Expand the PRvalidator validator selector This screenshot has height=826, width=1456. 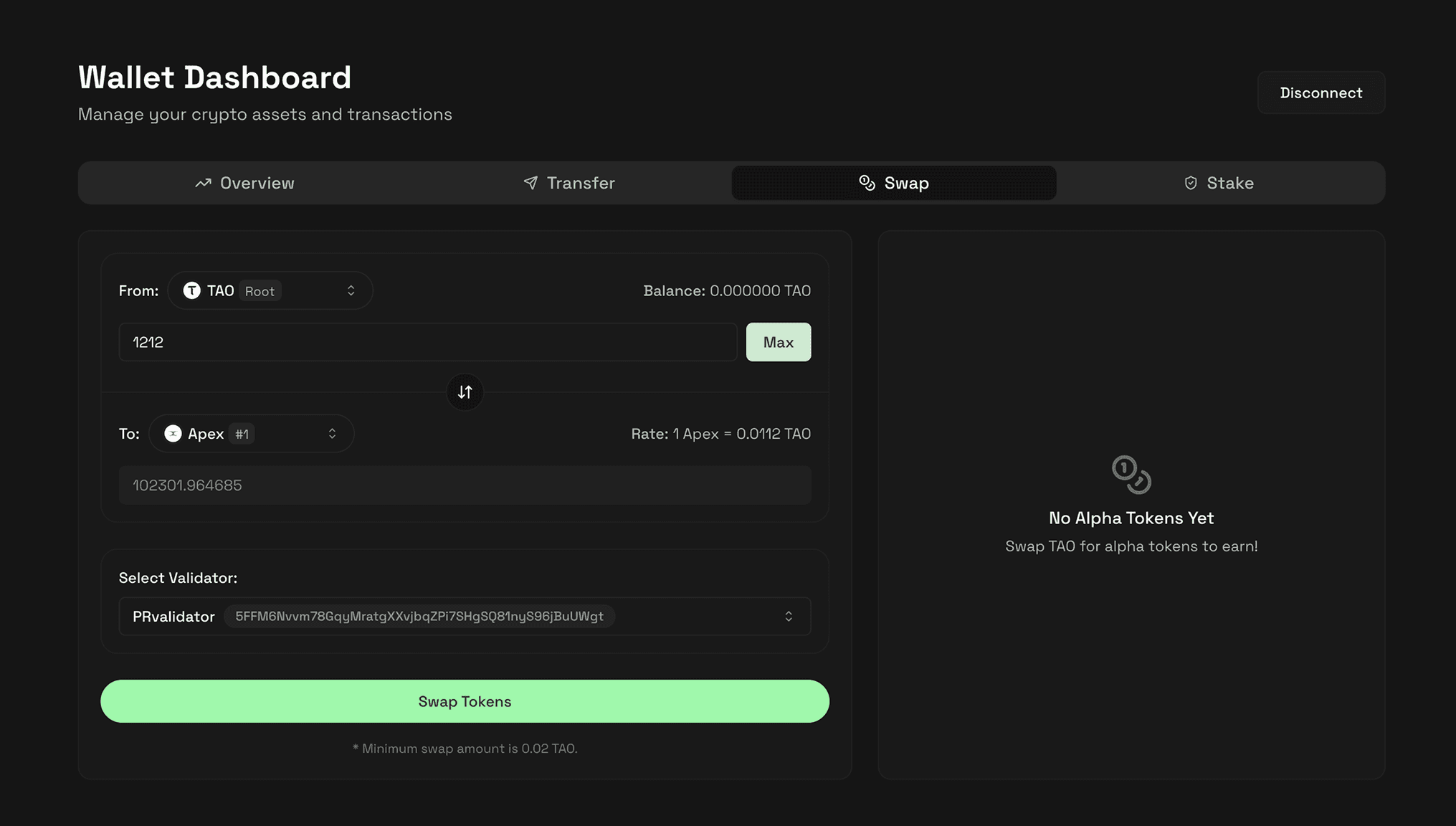[788, 617]
